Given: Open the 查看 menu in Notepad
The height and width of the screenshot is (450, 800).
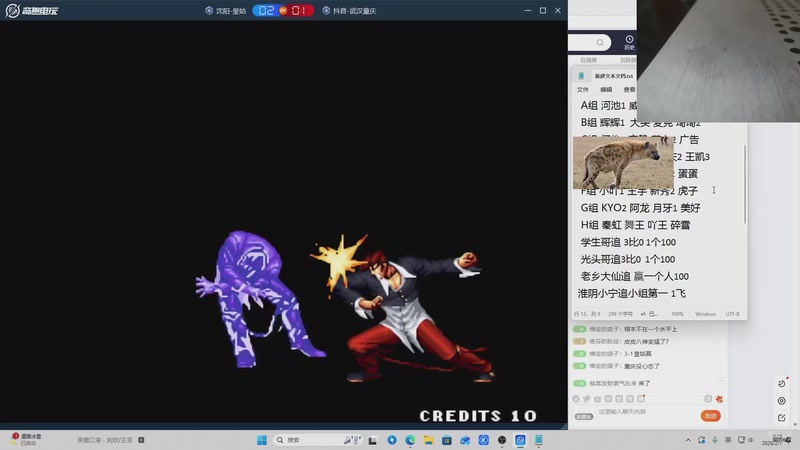Looking at the screenshot, I should [630, 89].
